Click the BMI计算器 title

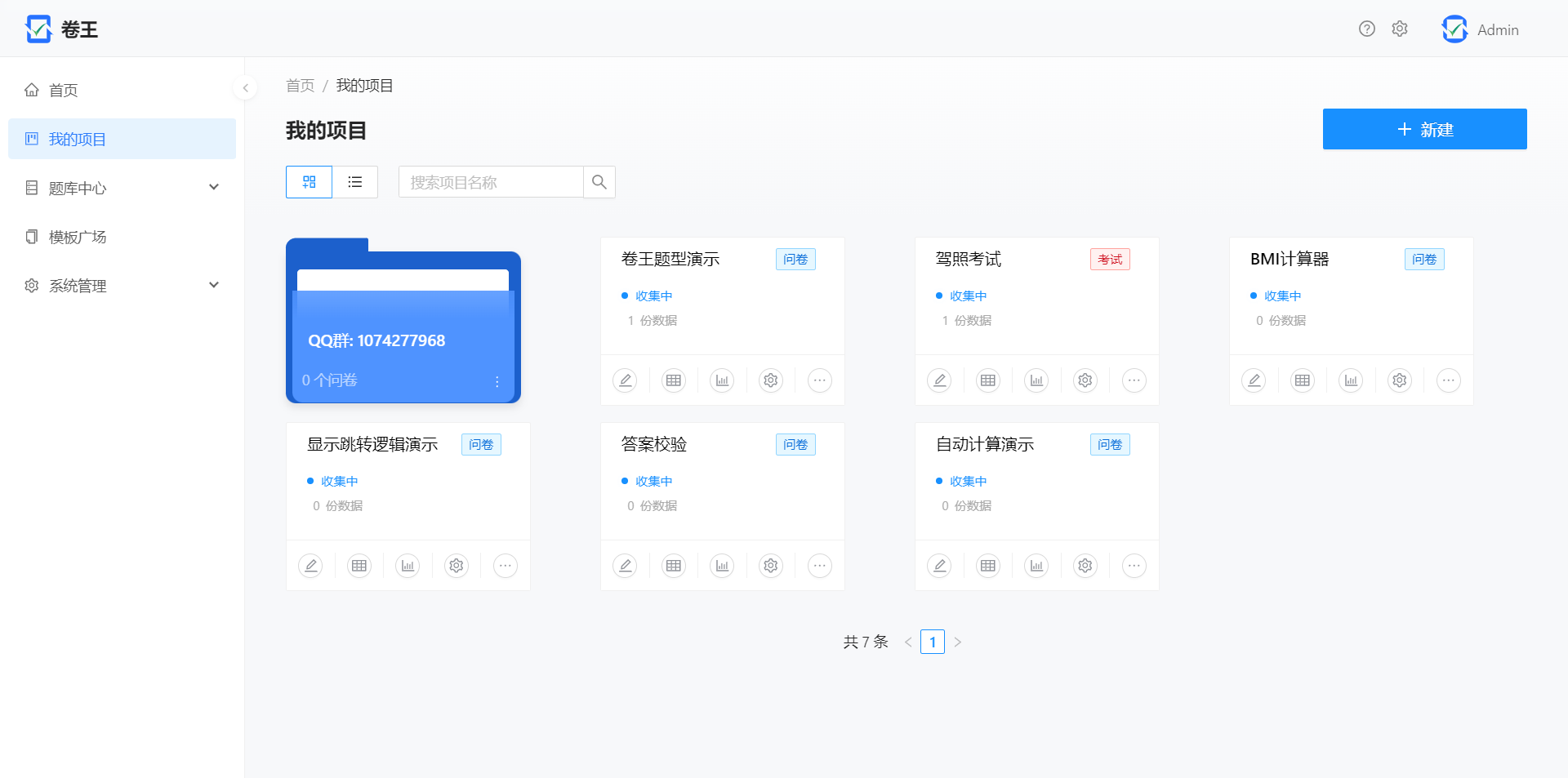click(1290, 259)
